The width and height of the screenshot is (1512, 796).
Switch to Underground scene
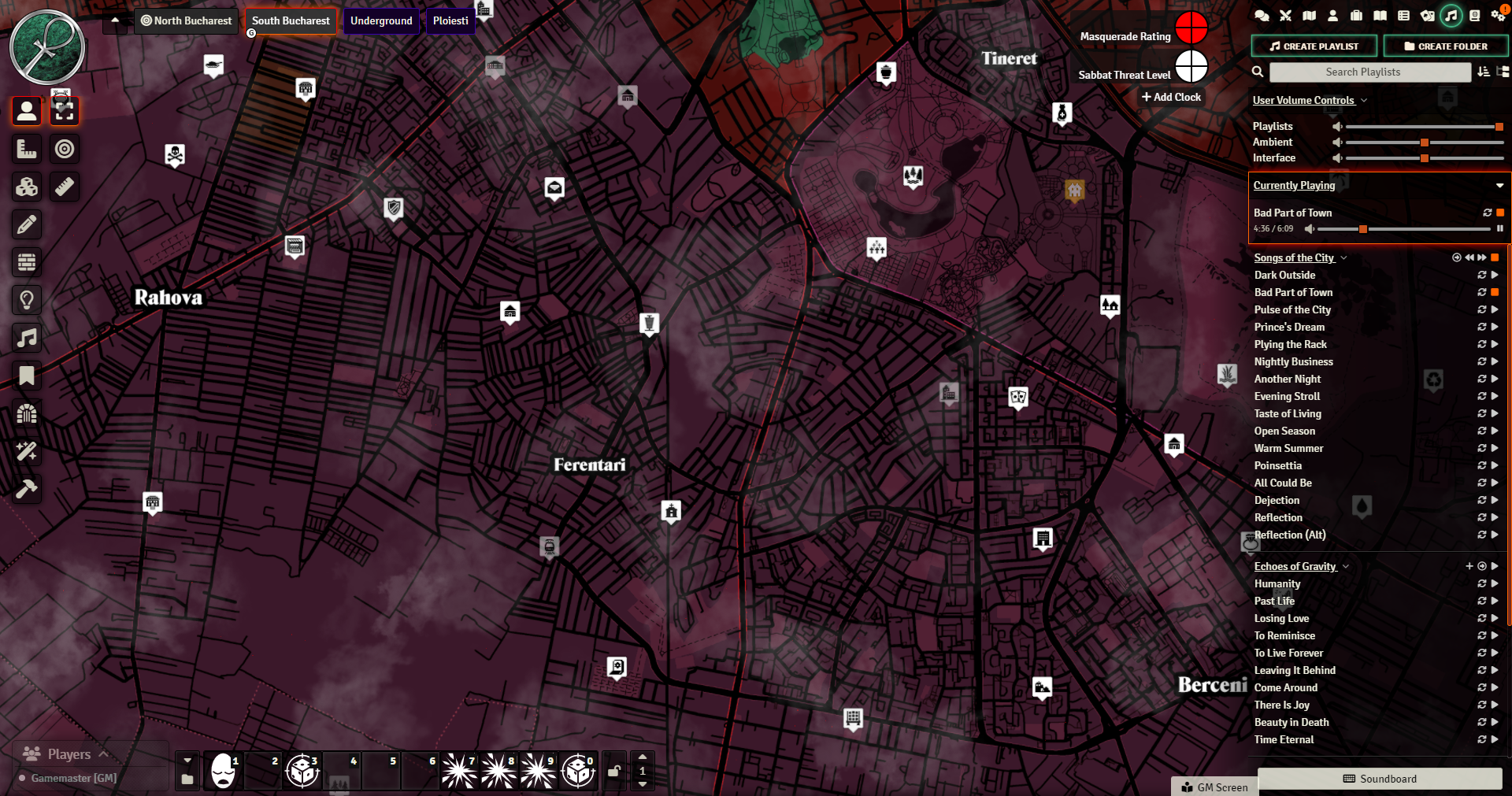coord(381,20)
